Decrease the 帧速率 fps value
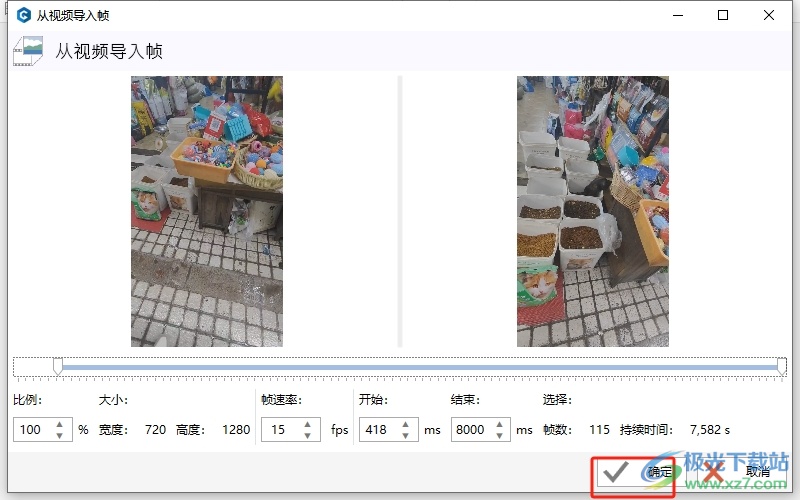 (307, 435)
